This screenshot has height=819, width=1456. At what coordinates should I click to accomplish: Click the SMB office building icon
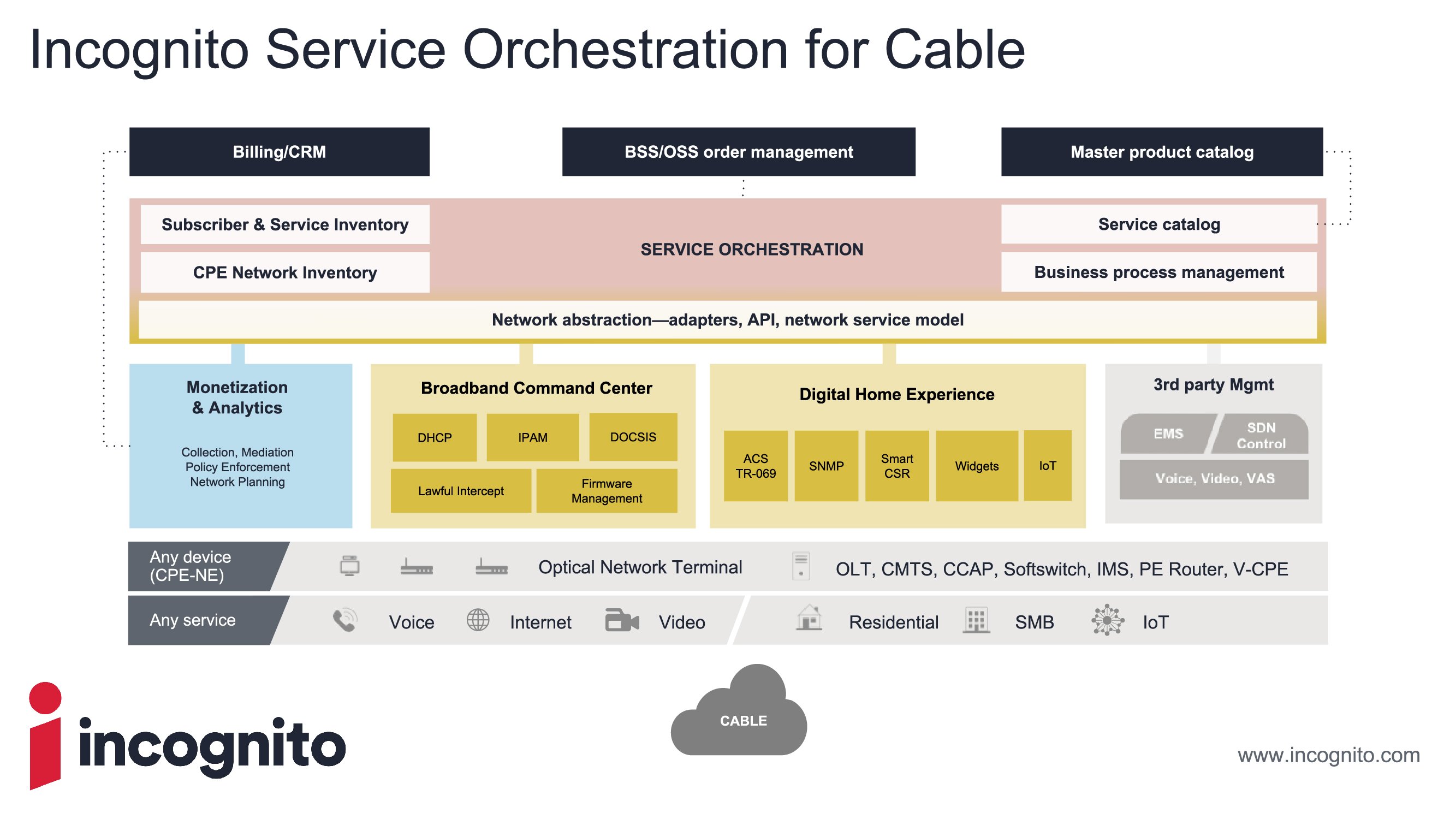[x=976, y=621]
